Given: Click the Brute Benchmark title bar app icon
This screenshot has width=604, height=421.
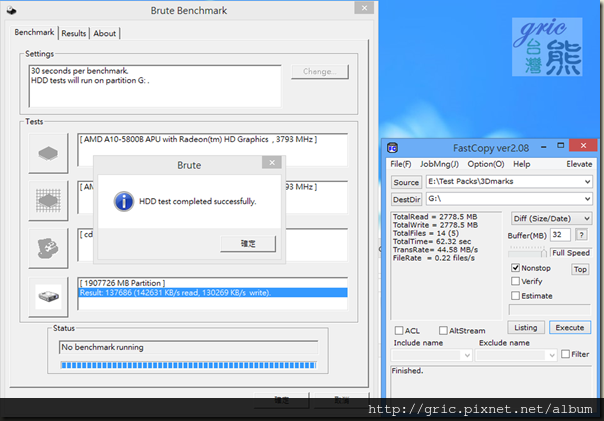Looking at the screenshot, I should [11, 10].
